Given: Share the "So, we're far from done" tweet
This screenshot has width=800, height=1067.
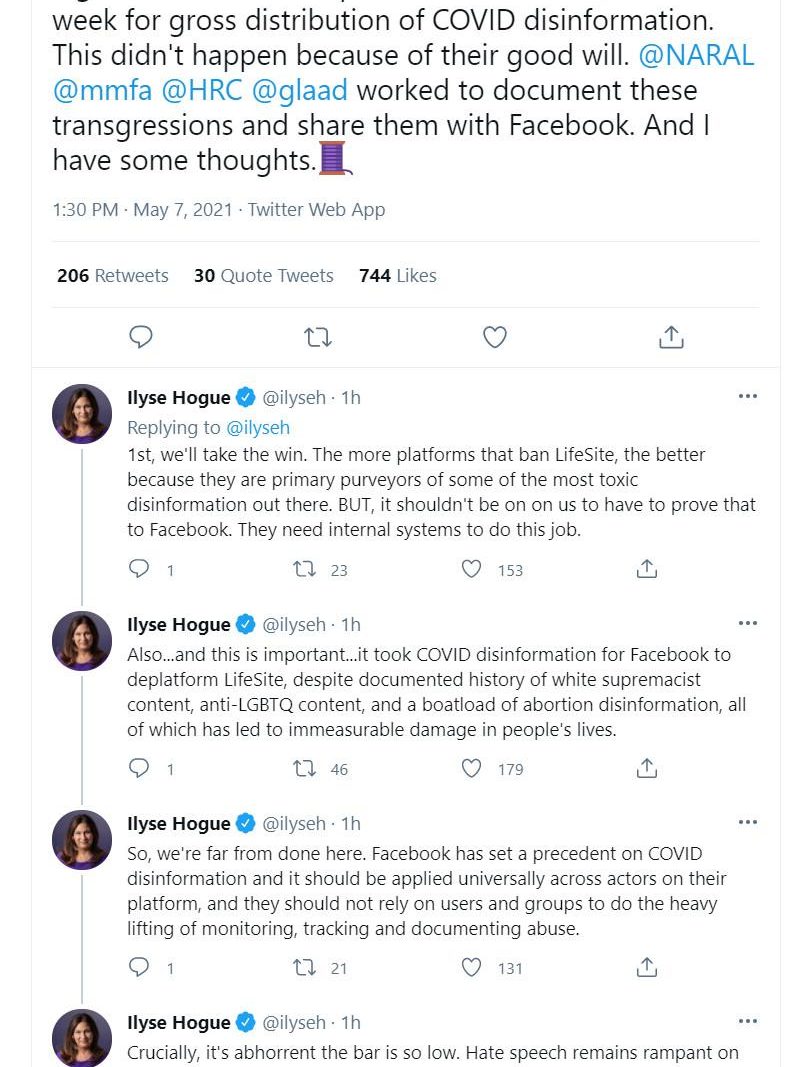Looking at the screenshot, I should click(647, 967).
